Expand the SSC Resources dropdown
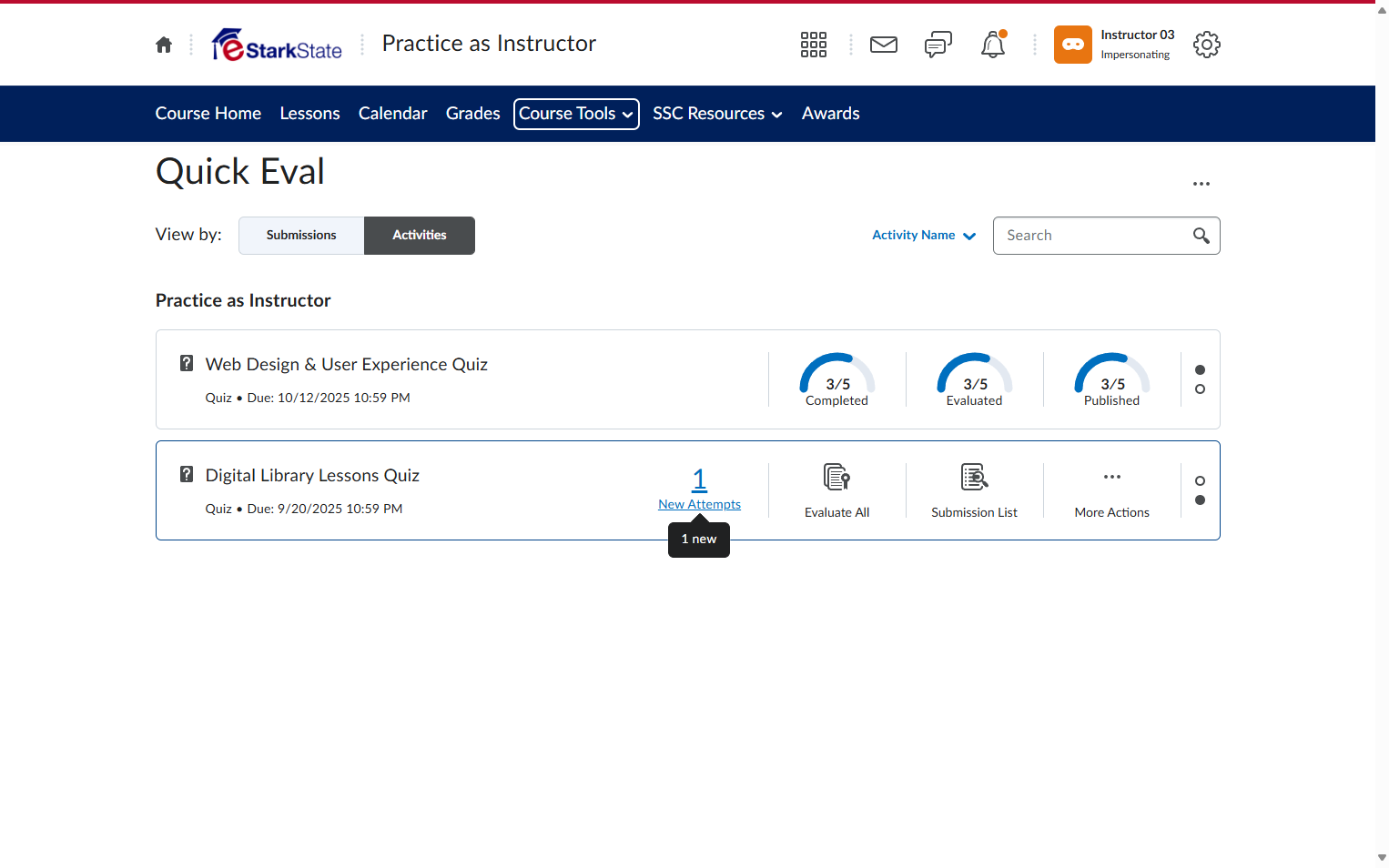Viewport: 1389px width, 868px height. (717, 114)
